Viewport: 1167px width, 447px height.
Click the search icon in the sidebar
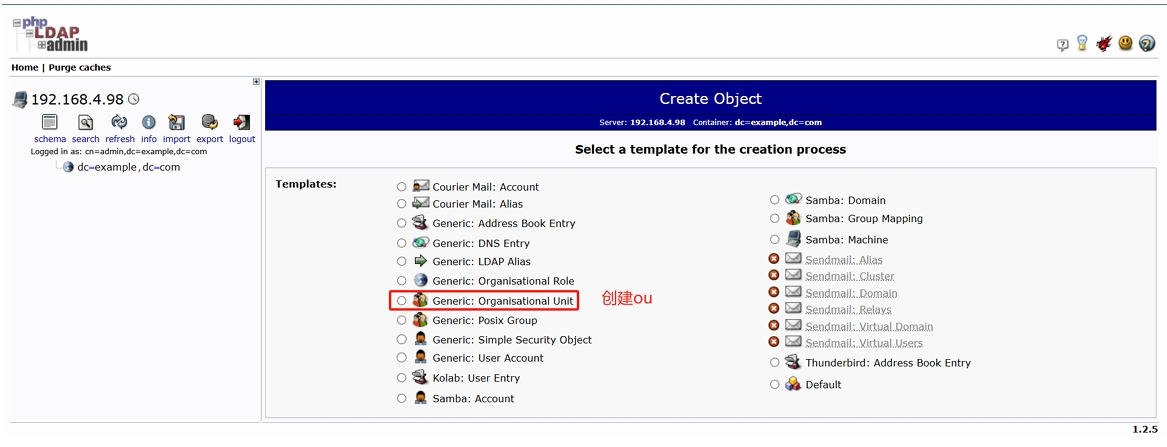pos(86,122)
